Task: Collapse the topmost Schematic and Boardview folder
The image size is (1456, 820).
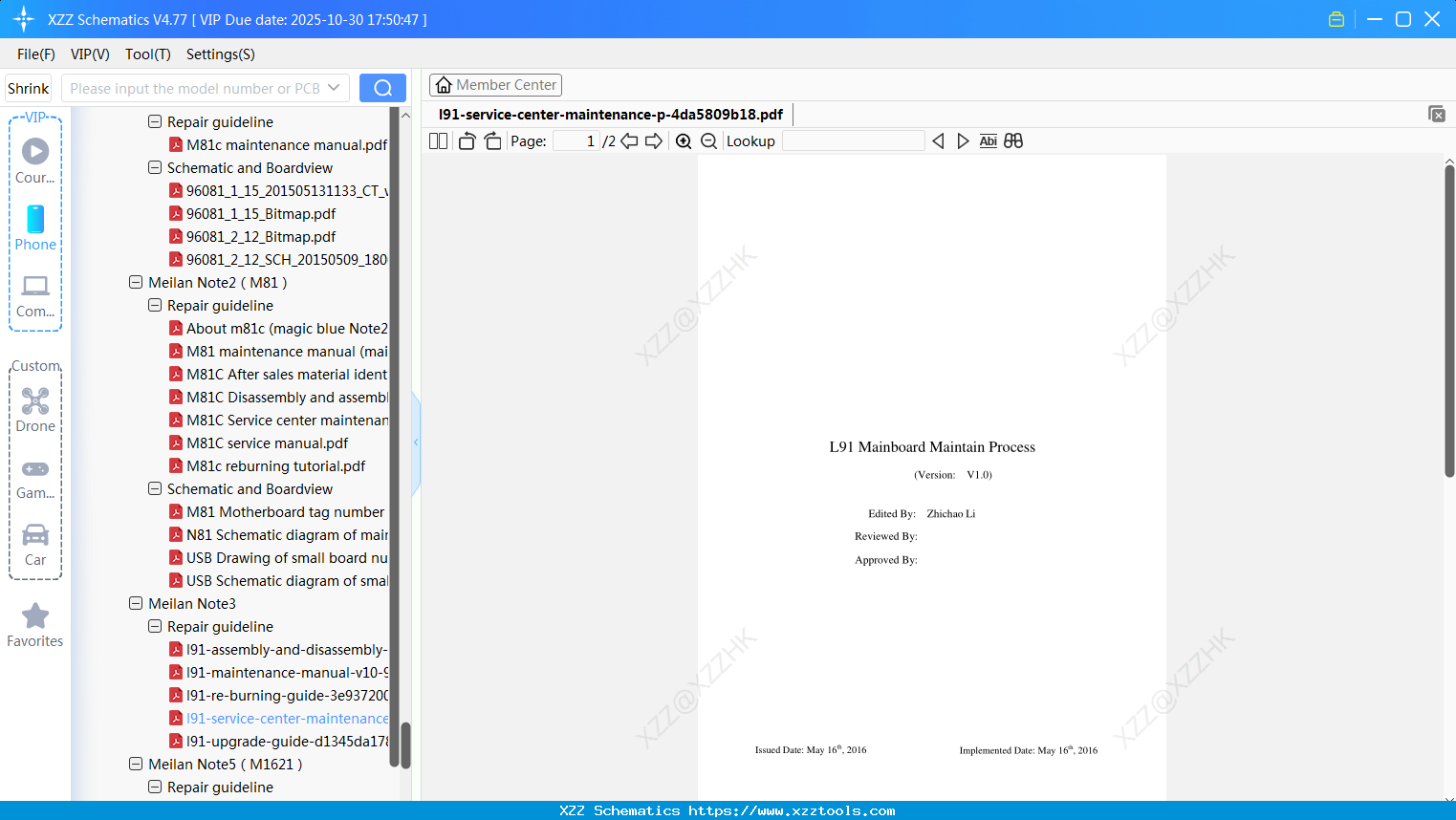Action: click(x=155, y=168)
